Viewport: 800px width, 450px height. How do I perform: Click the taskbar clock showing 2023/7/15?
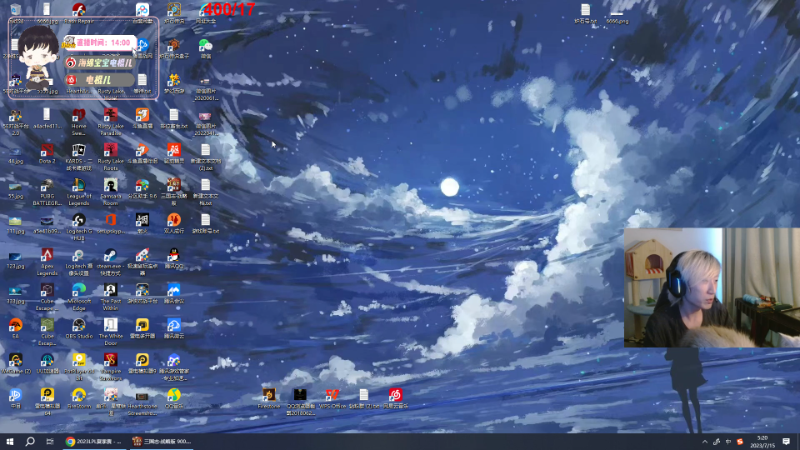[x=763, y=442]
